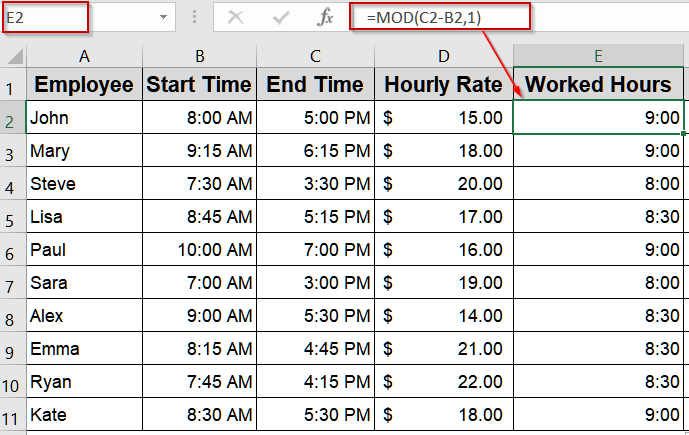Select column B header
Screen dimensions: 689x435
point(199,56)
